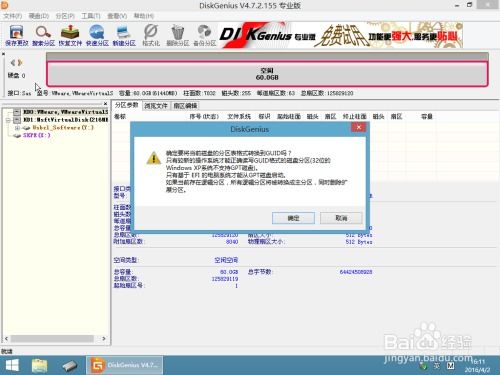Choose the Format partition icon

[151, 35]
